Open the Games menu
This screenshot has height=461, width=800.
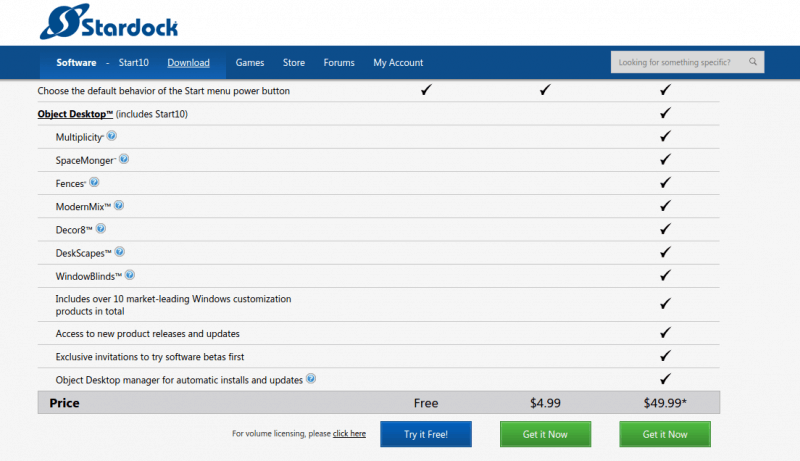(x=250, y=63)
